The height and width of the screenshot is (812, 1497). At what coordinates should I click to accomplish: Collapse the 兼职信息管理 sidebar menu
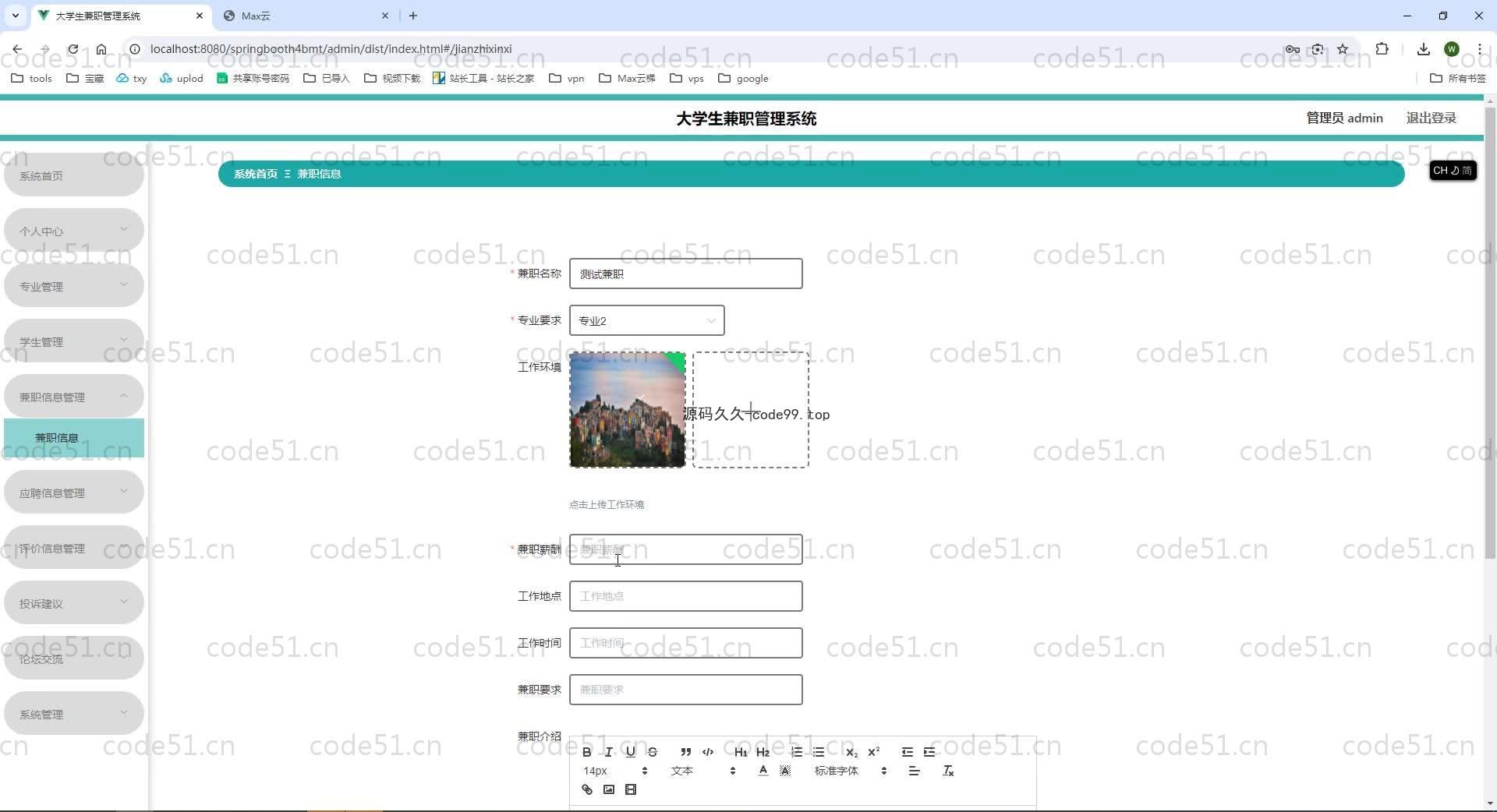click(x=74, y=397)
